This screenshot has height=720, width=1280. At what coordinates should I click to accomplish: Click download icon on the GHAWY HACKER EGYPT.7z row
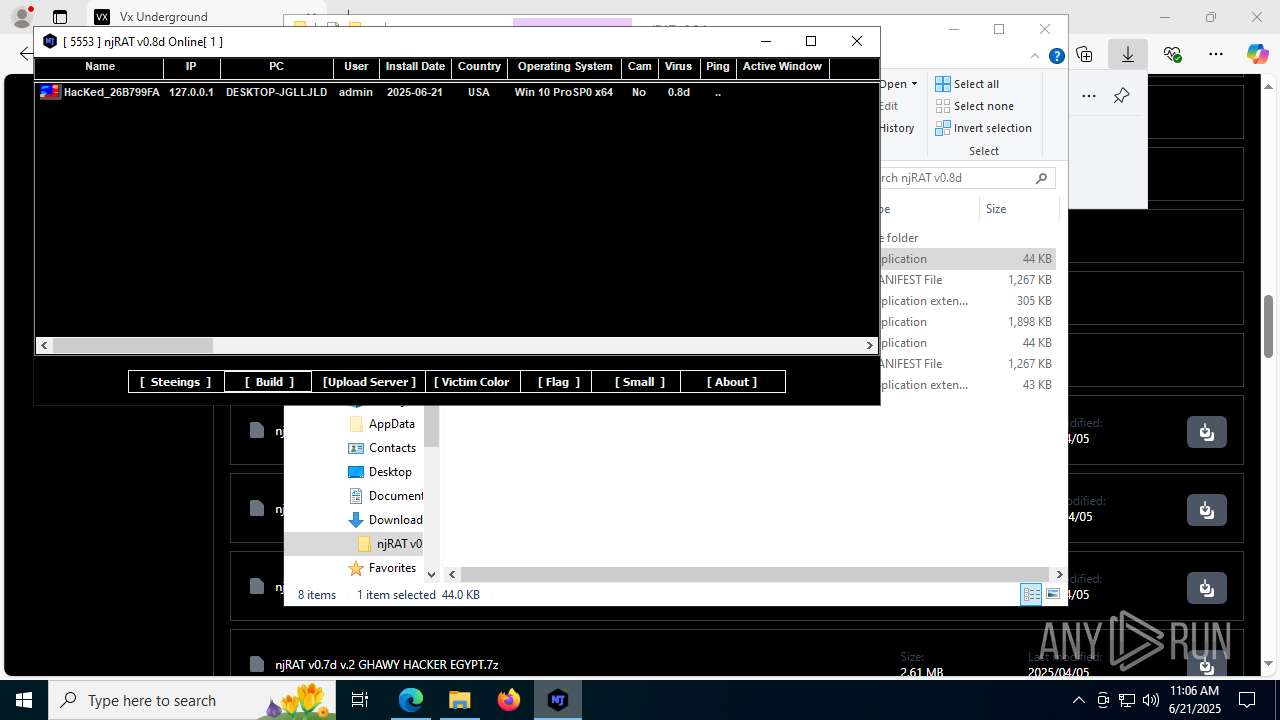(x=1207, y=664)
